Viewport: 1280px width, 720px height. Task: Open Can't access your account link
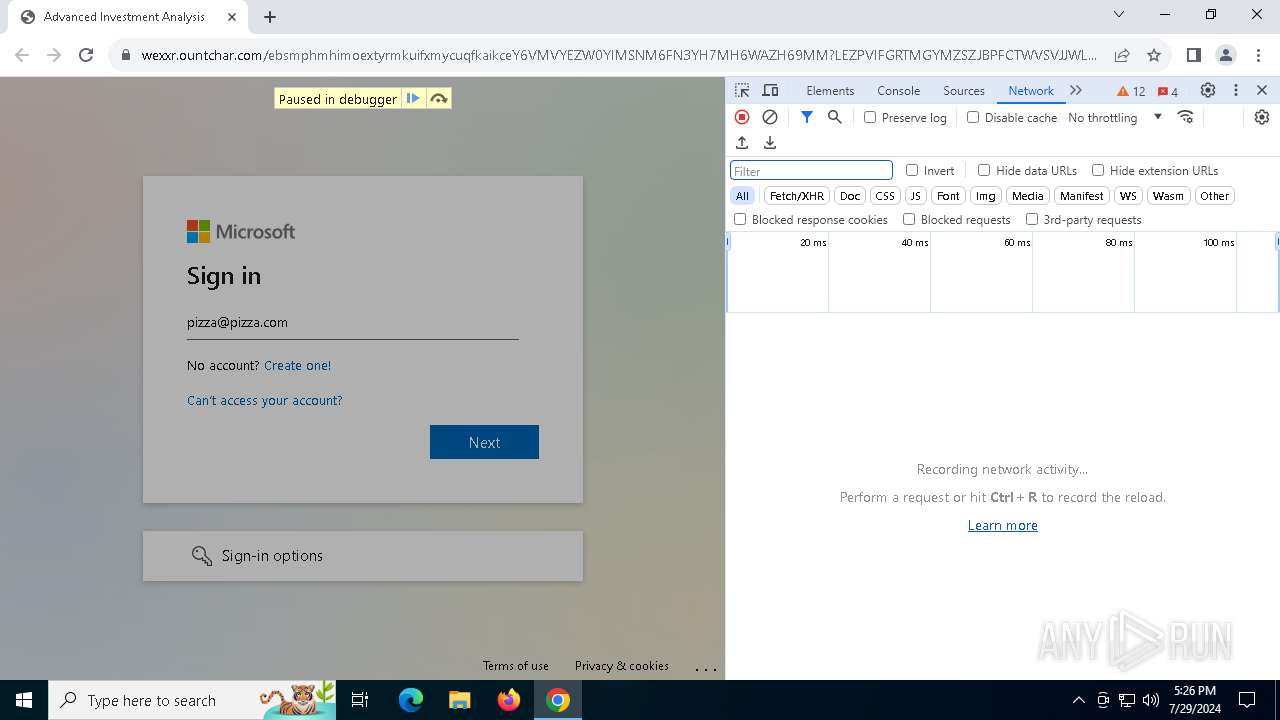264,400
